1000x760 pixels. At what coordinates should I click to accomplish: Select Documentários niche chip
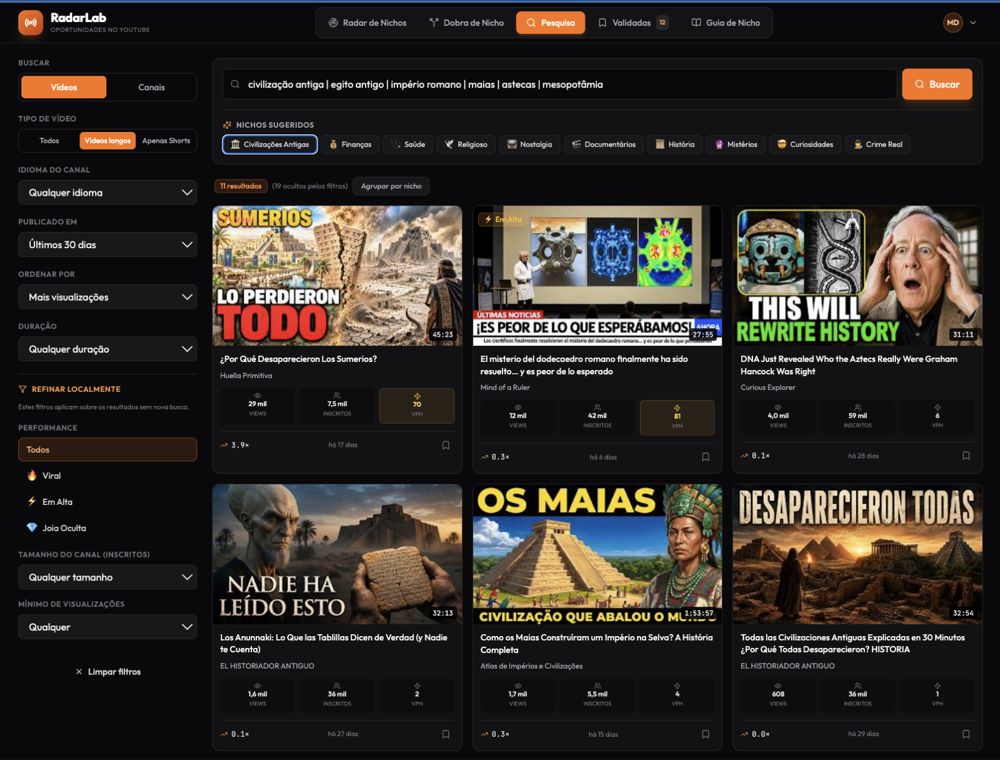tap(604, 144)
